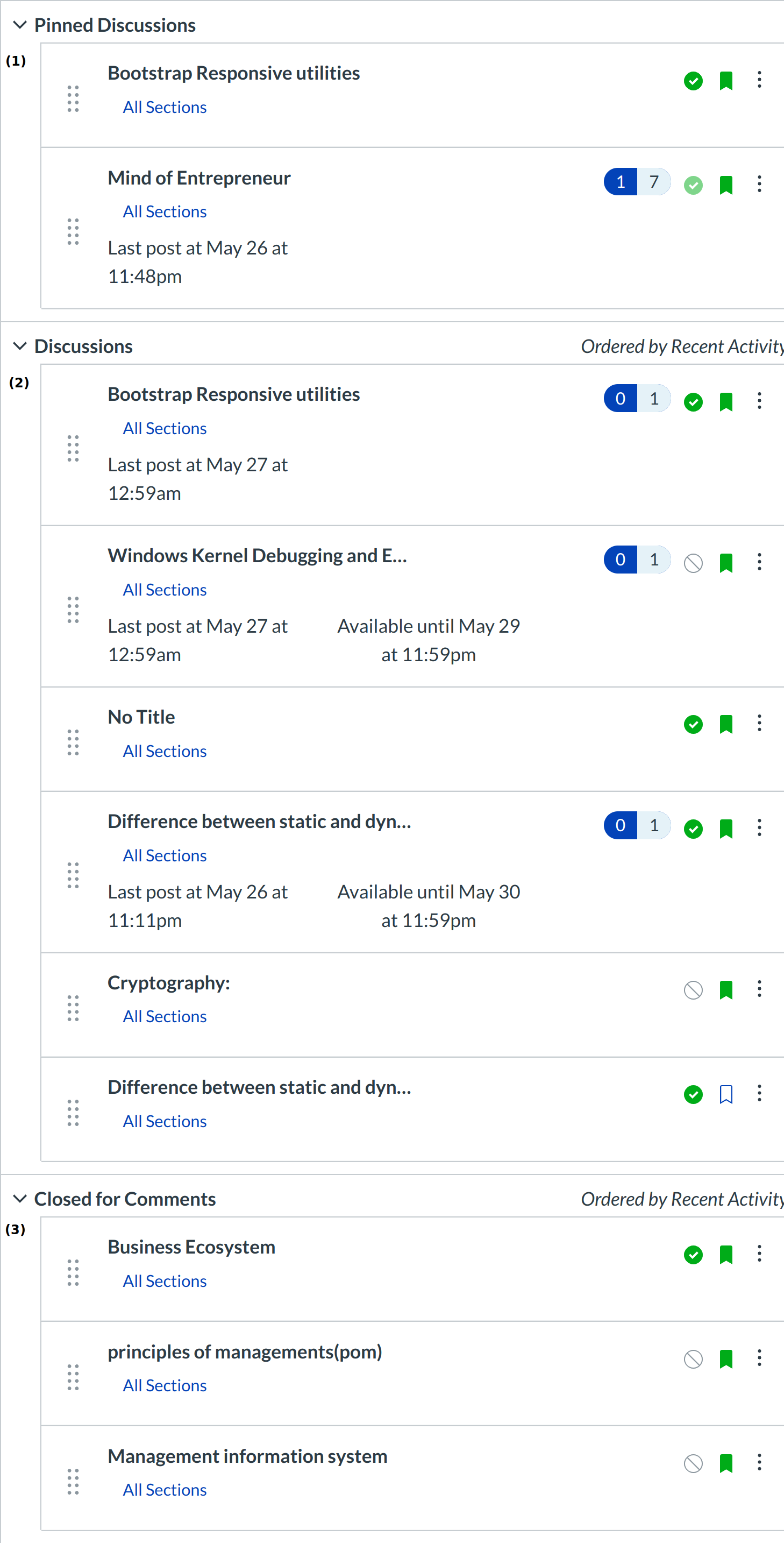Open kebab menu for Windows Kernel Debugging
784x1543 pixels.
coord(759,562)
